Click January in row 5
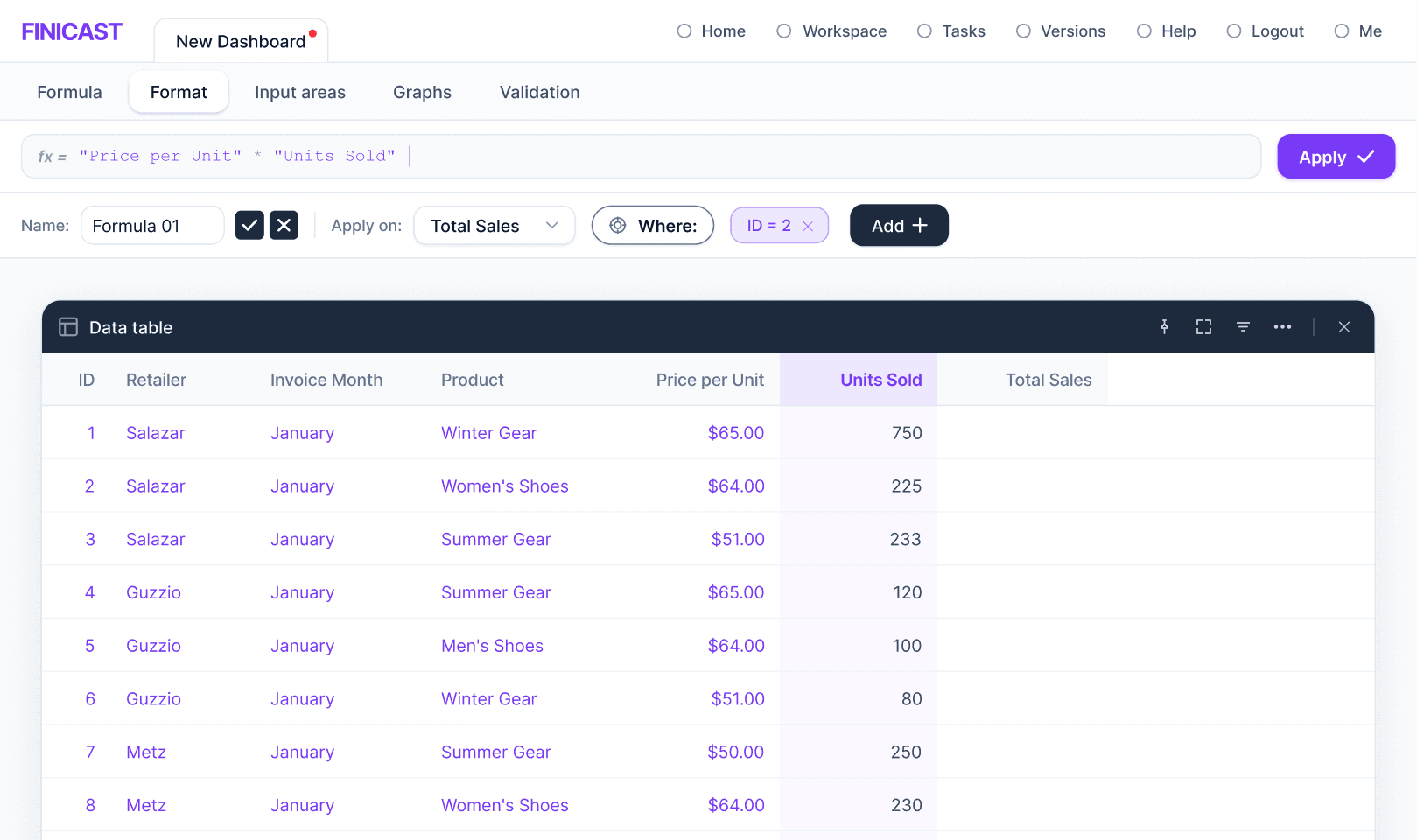The height and width of the screenshot is (840, 1417). click(x=302, y=646)
